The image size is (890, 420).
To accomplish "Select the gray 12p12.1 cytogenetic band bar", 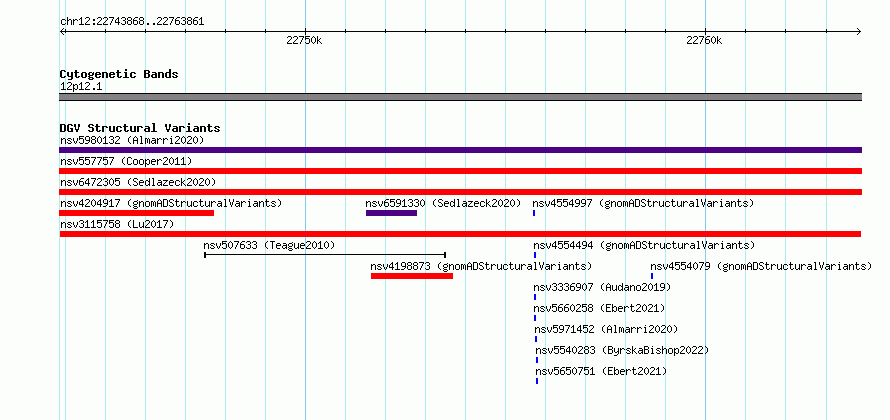I will point(460,97).
